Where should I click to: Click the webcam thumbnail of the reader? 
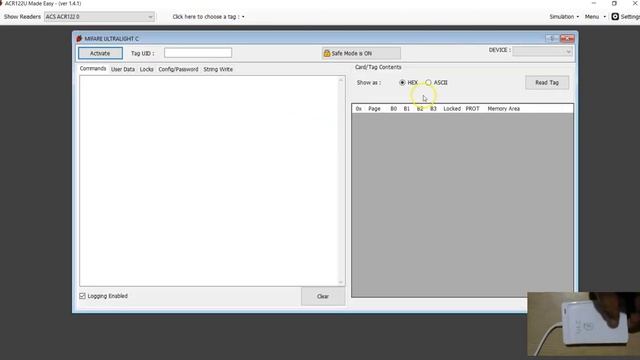pos(583,324)
